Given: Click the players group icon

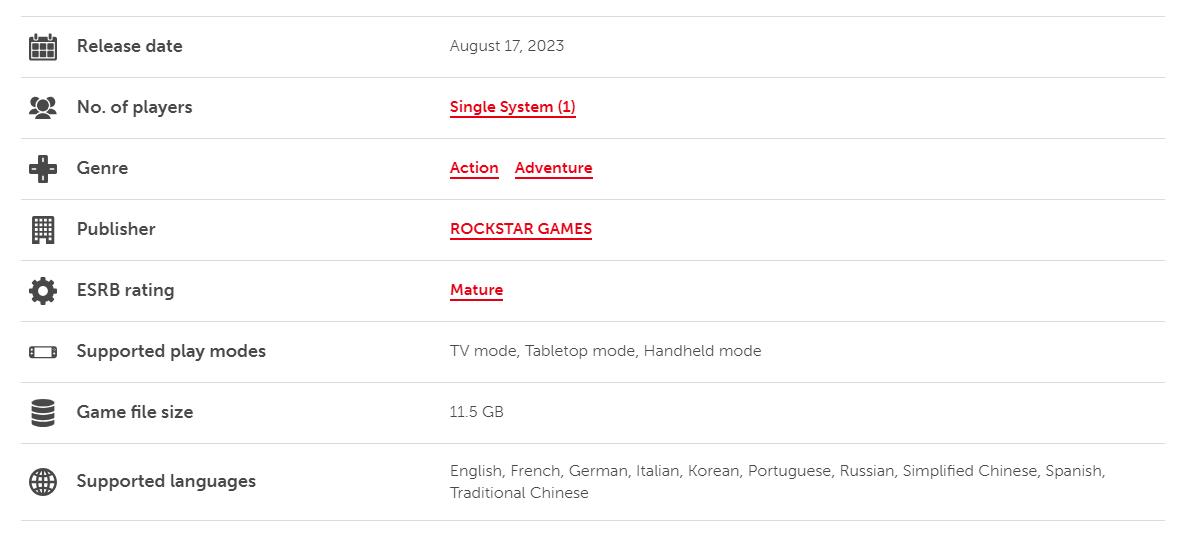Looking at the screenshot, I should 43,108.
